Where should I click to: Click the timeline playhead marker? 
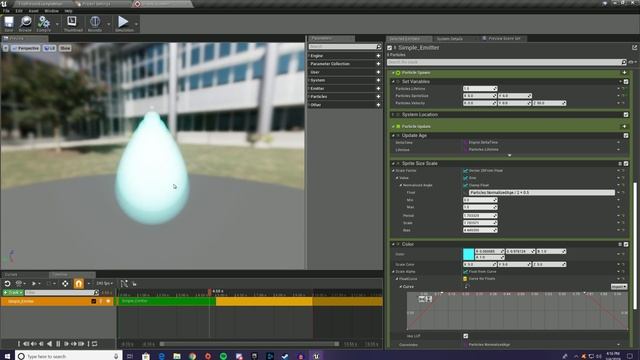tap(210, 292)
